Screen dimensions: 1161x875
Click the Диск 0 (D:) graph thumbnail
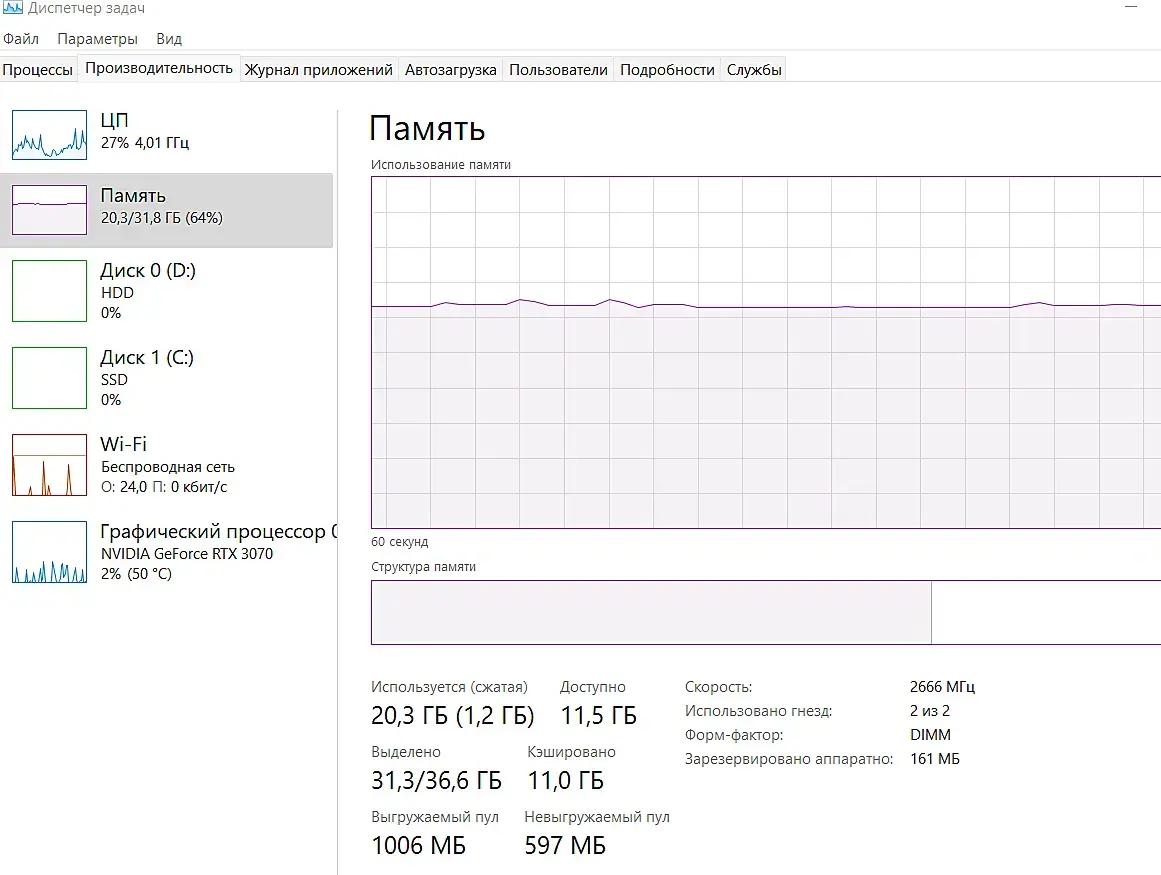pyautogui.click(x=49, y=291)
